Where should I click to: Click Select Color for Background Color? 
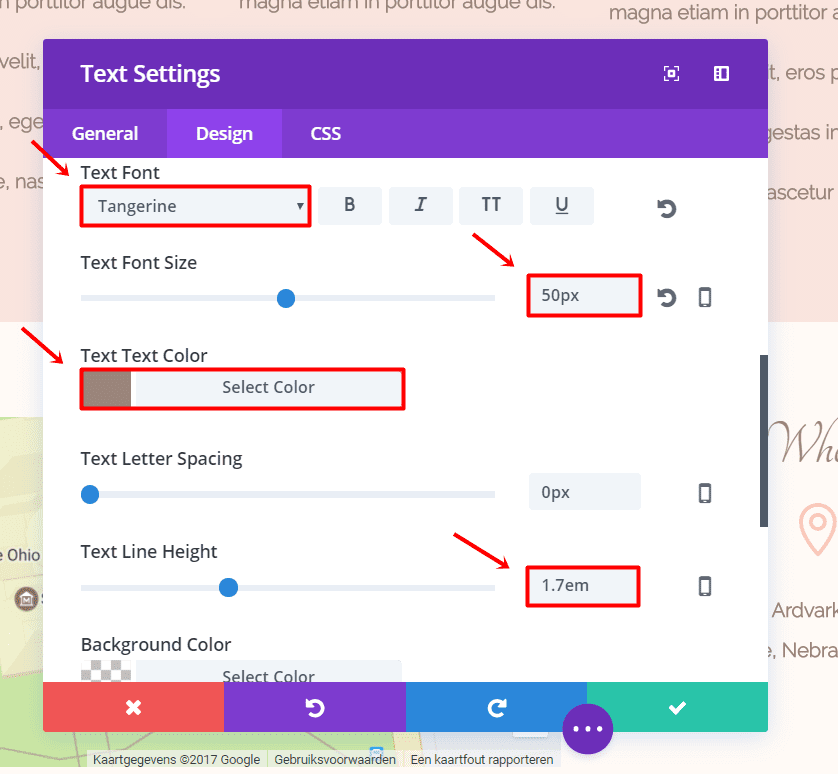(x=268, y=672)
